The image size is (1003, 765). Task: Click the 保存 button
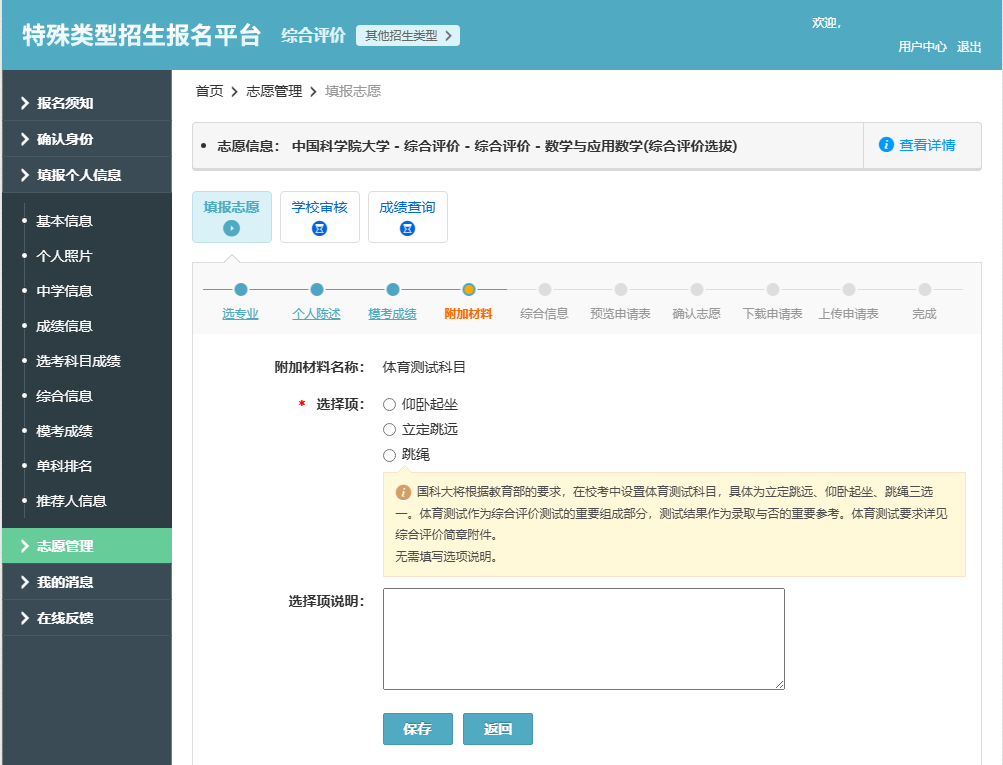click(417, 729)
